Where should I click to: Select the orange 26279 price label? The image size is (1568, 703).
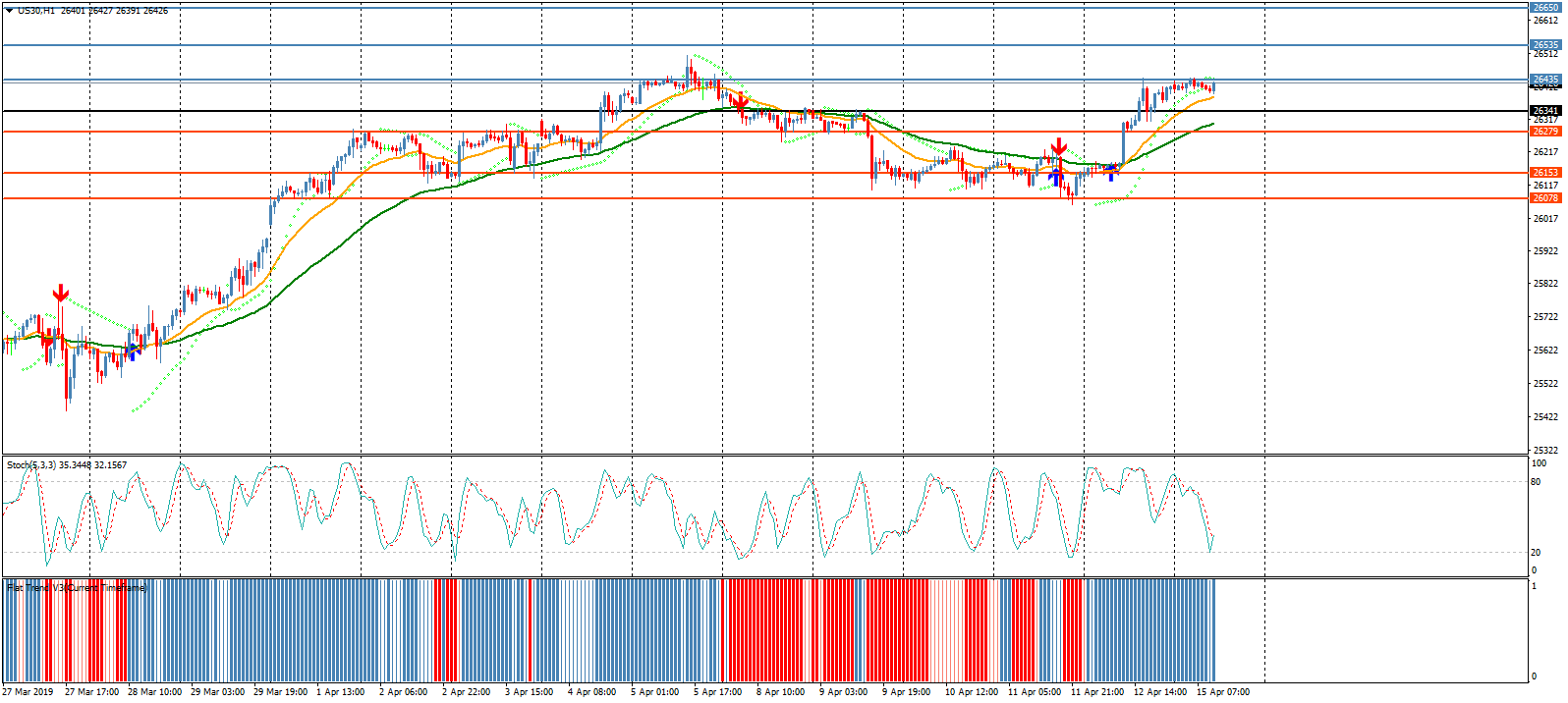[1545, 132]
